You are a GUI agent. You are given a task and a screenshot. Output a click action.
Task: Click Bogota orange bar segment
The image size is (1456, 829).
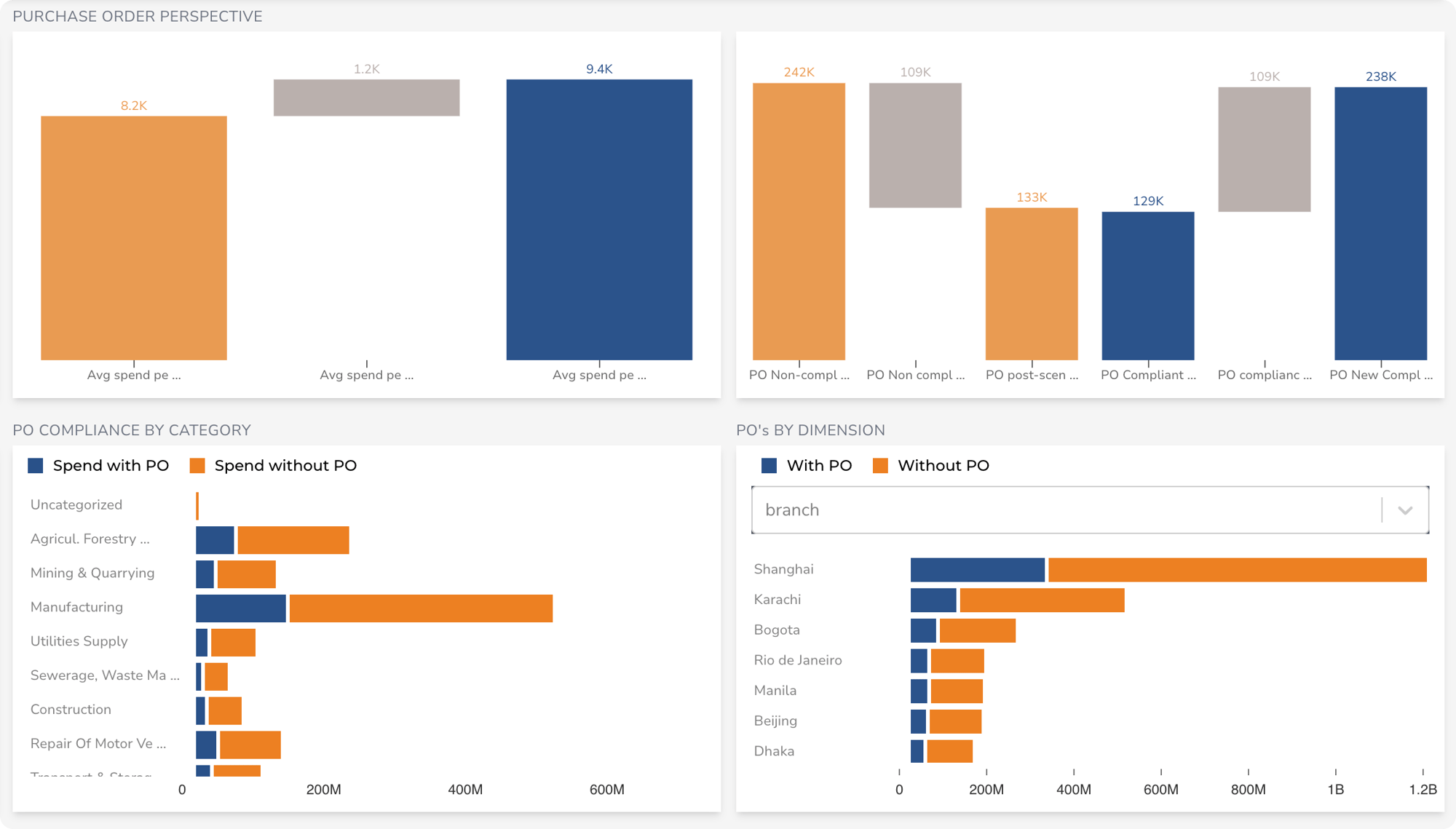tap(978, 630)
